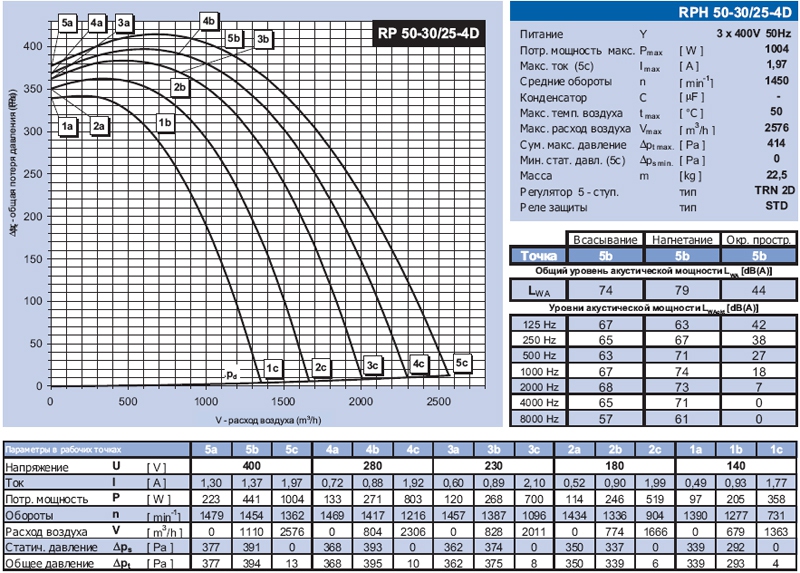Click the 1a label near pressure axis
Screen dimensions: 800x573
[68, 126]
